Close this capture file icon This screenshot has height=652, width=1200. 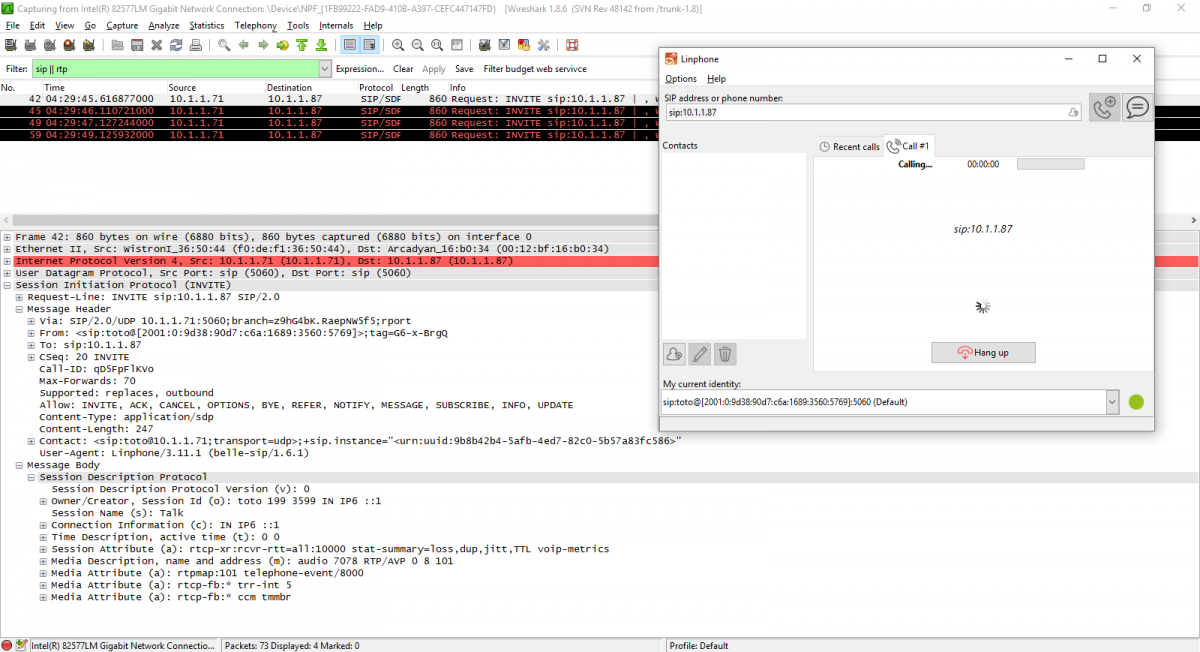coord(157,45)
